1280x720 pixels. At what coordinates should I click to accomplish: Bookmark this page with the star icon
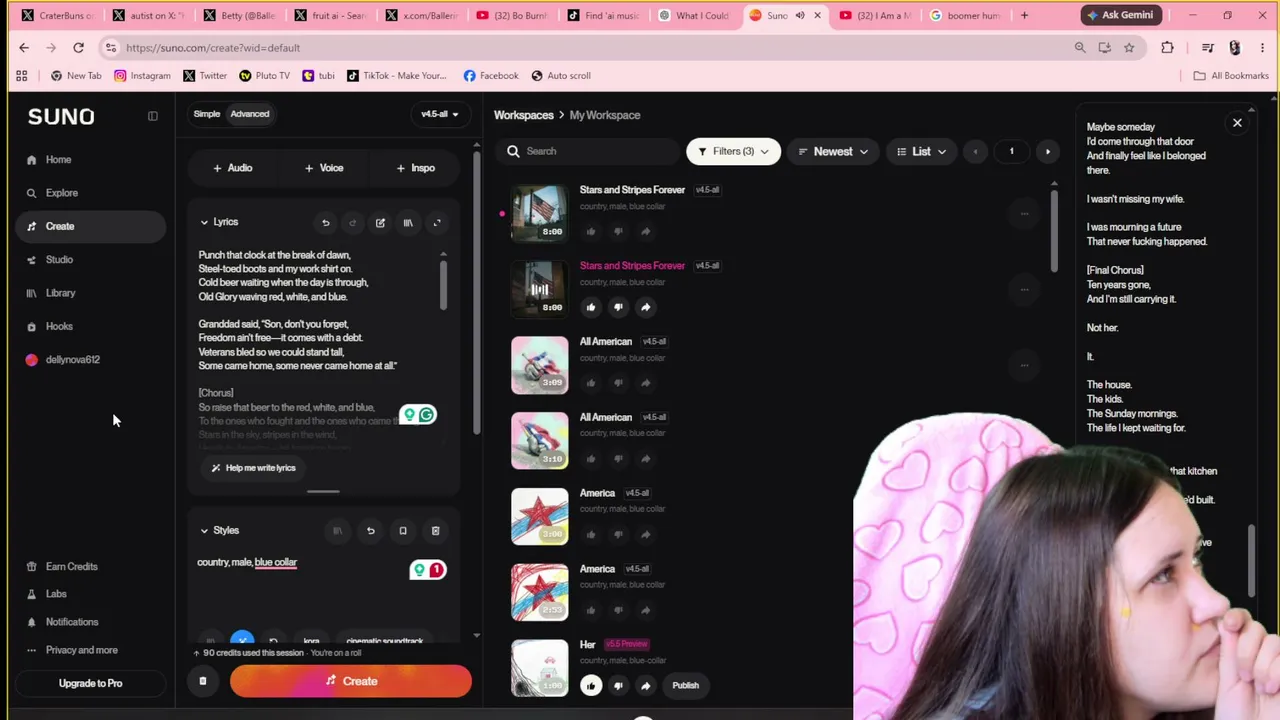1129,47
